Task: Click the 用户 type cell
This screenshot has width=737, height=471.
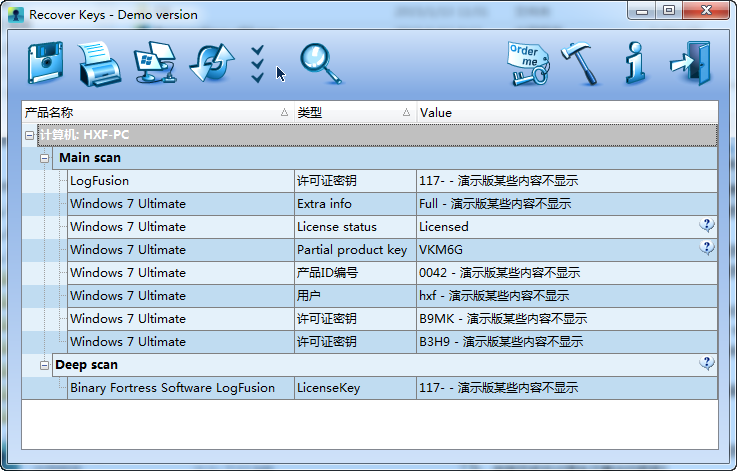Action: point(355,296)
